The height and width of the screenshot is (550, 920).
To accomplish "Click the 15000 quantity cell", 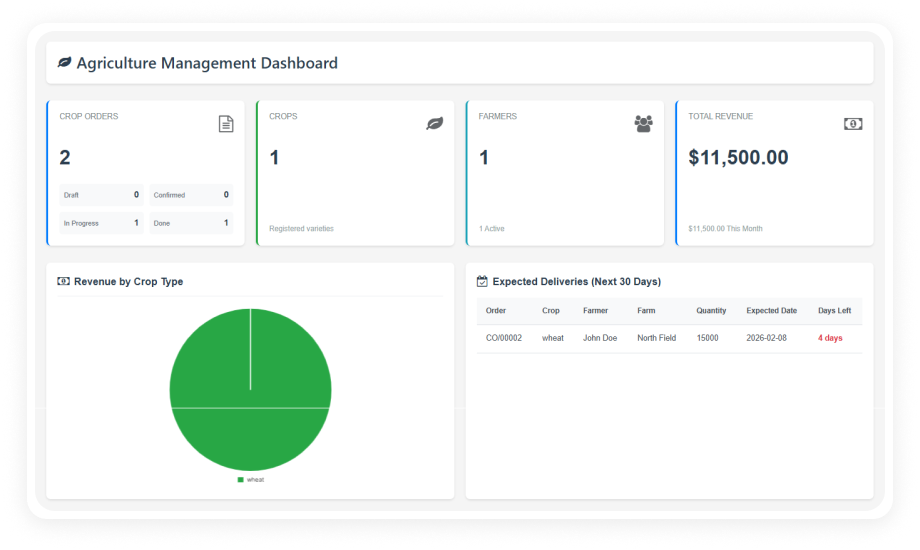I will tap(708, 338).
